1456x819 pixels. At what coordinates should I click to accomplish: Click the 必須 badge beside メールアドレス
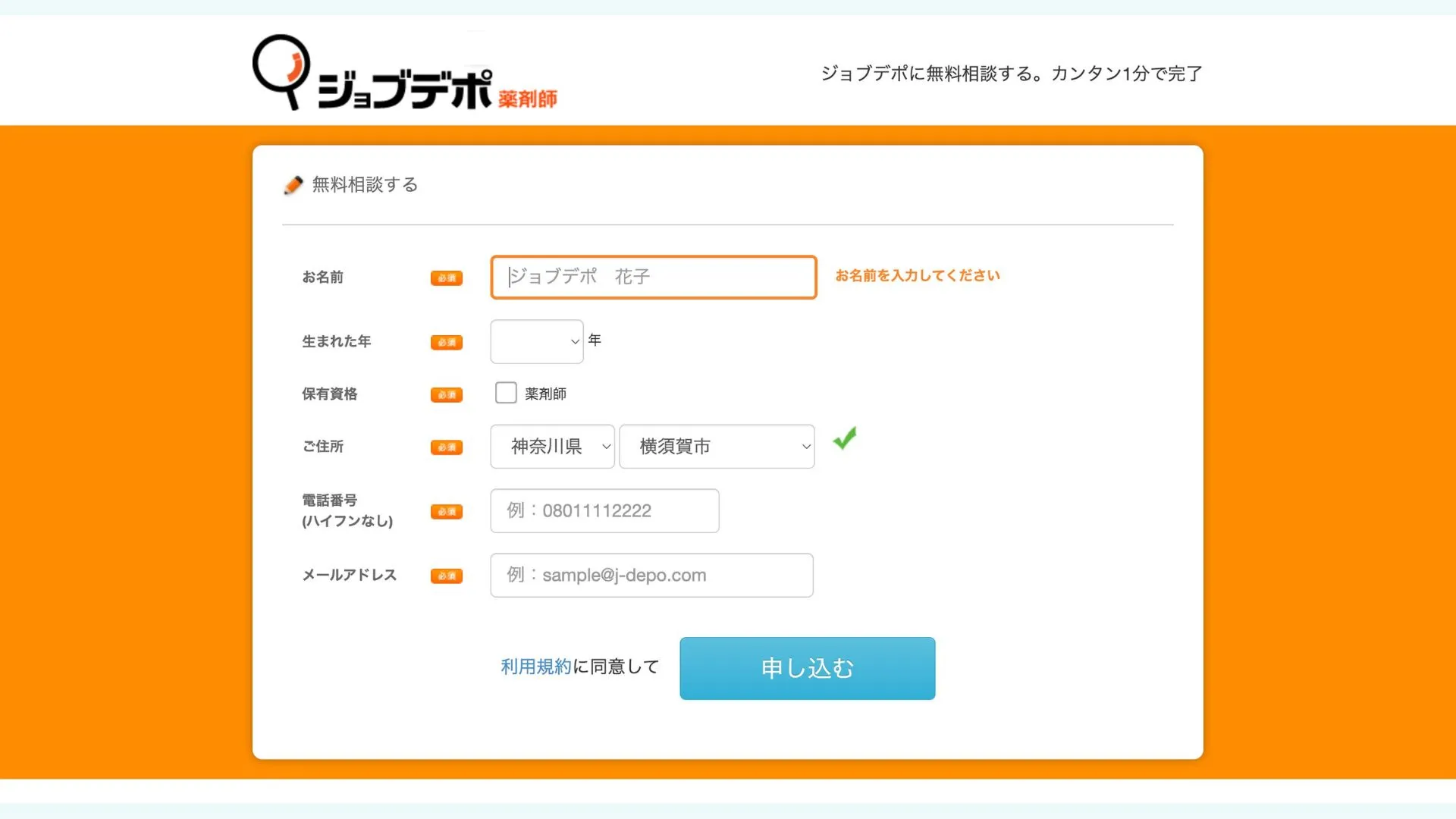click(x=447, y=576)
